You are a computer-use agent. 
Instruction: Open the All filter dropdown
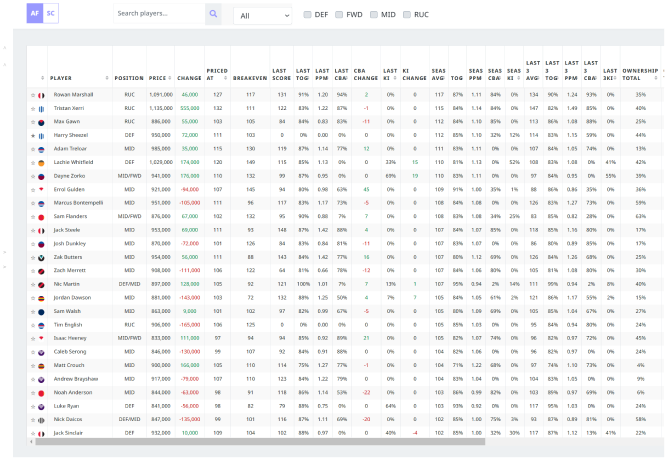[262, 16]
